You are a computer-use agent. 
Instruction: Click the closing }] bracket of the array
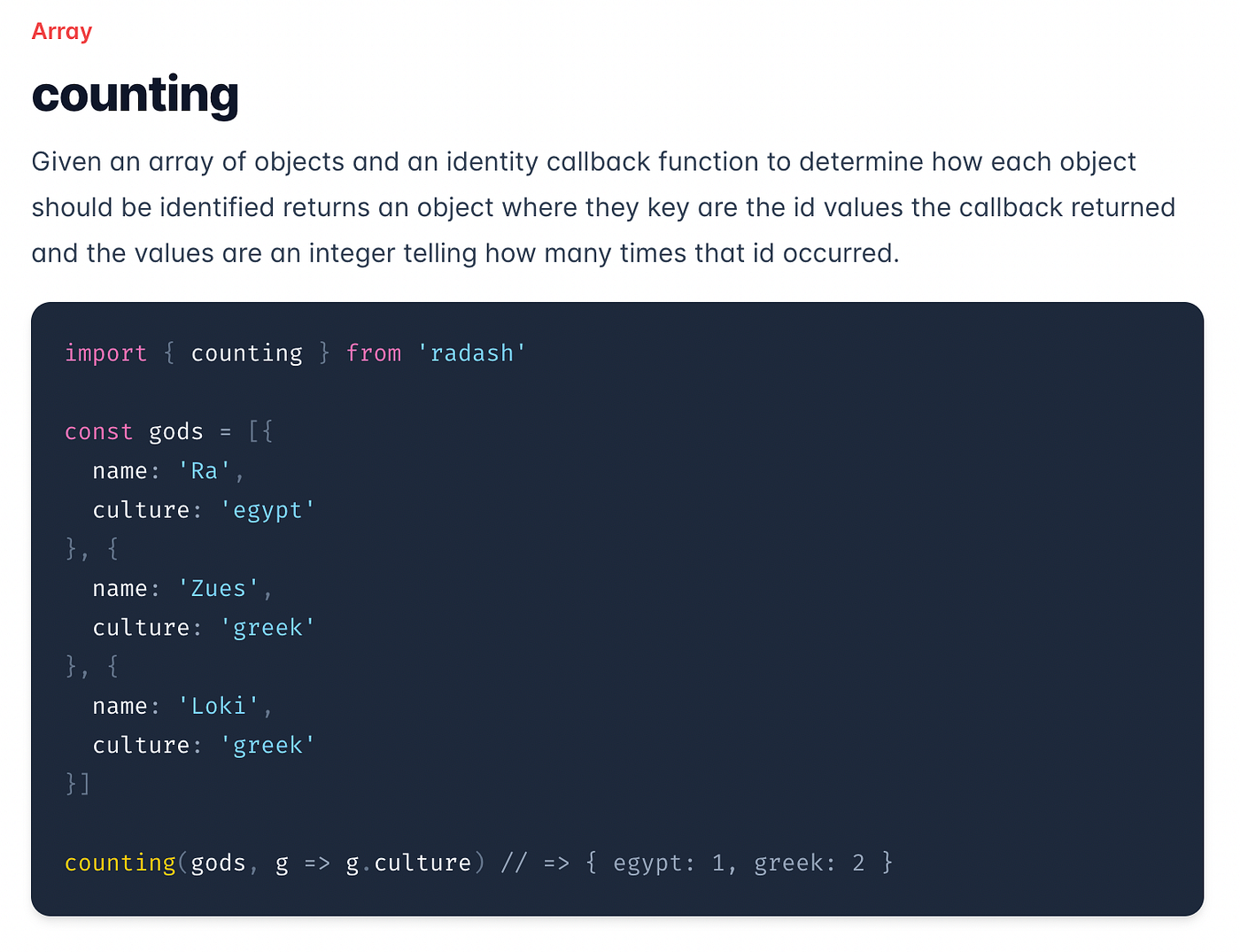coord(78,784)
